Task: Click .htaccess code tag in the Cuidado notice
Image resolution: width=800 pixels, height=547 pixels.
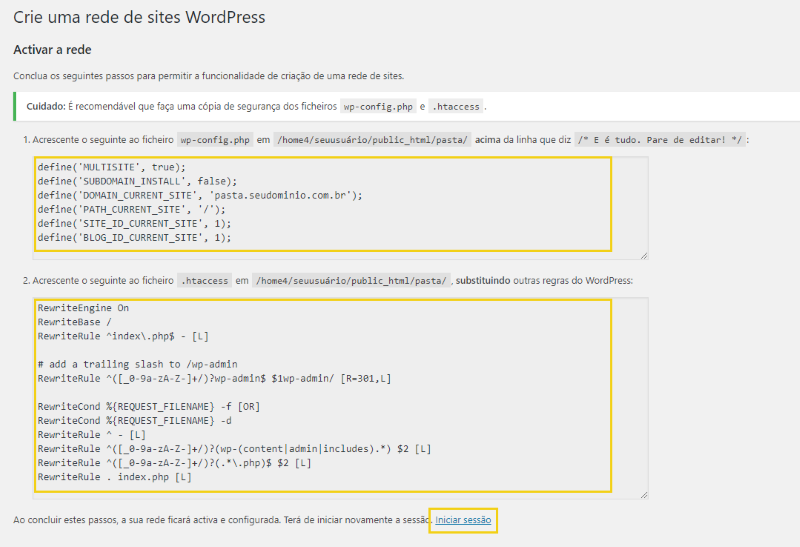Action: (x=456, y=107)
